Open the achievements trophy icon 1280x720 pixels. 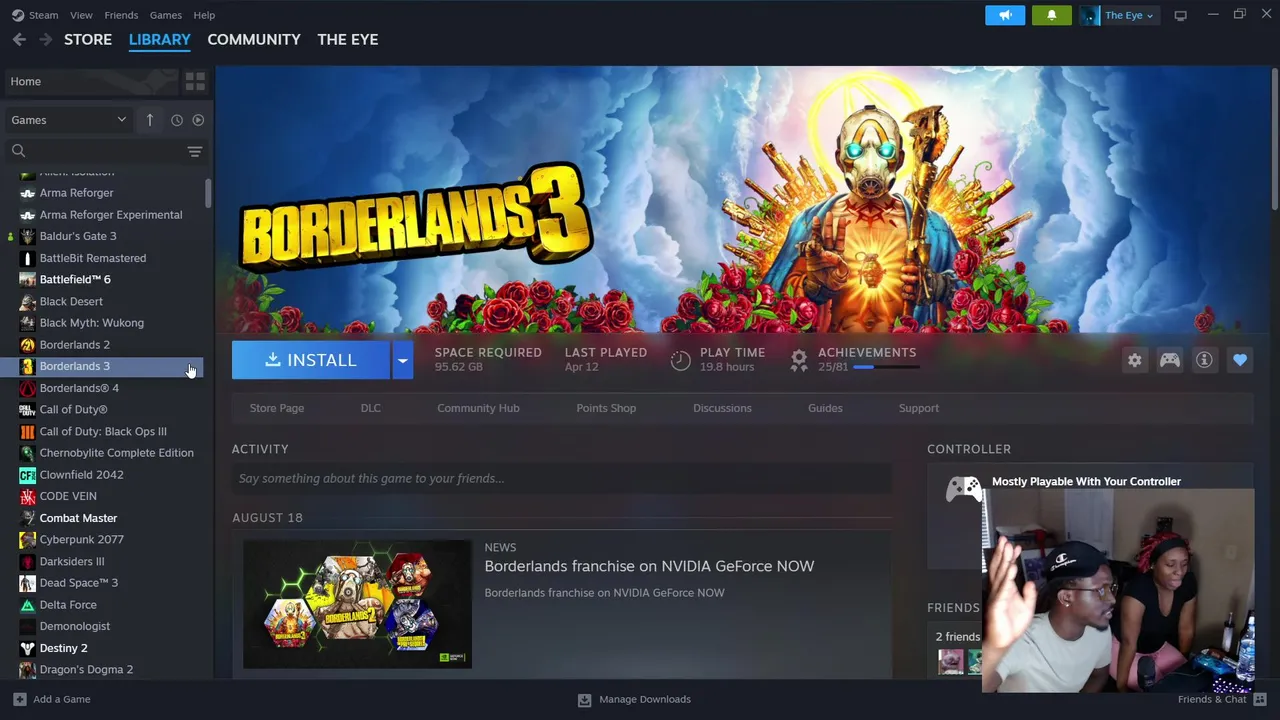[798, 361]
